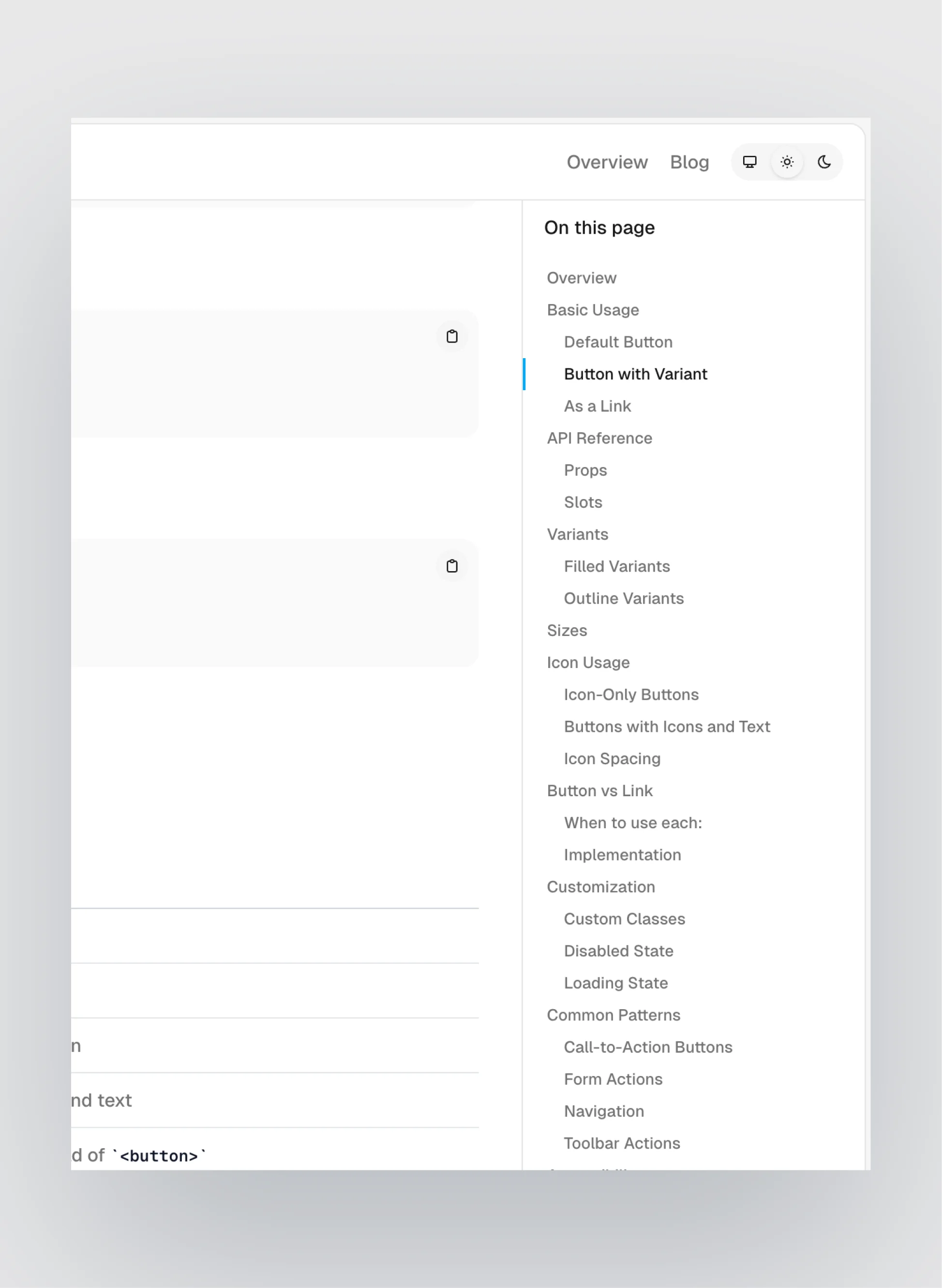Enable light mode with the sun icon
Screen dimensions: 942x1288
pyautogui.click(x=787, y=162)
